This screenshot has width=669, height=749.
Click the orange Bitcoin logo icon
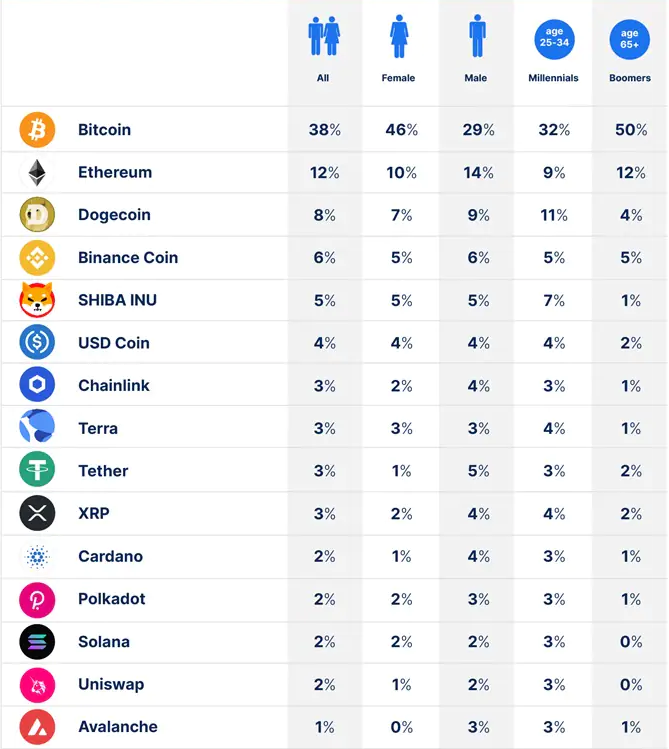37,130
